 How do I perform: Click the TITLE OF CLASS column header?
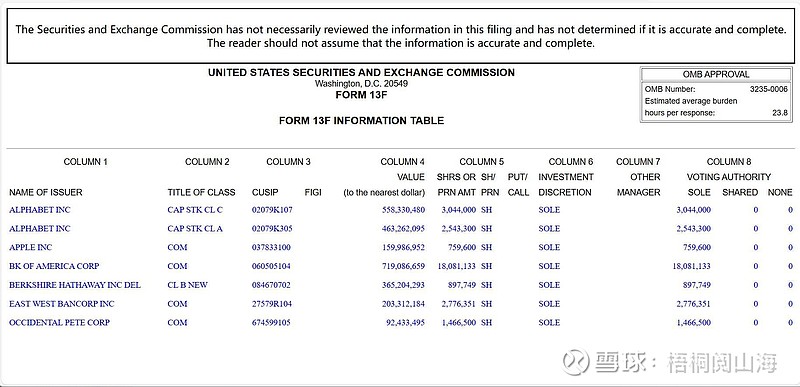pos(202,193)
